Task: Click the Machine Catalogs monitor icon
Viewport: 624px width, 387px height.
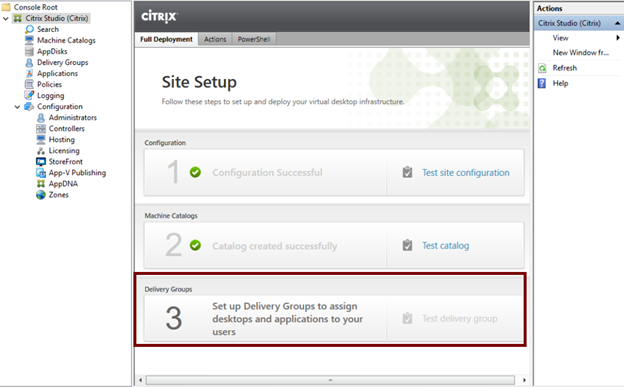Action: (x=29, y=40)
